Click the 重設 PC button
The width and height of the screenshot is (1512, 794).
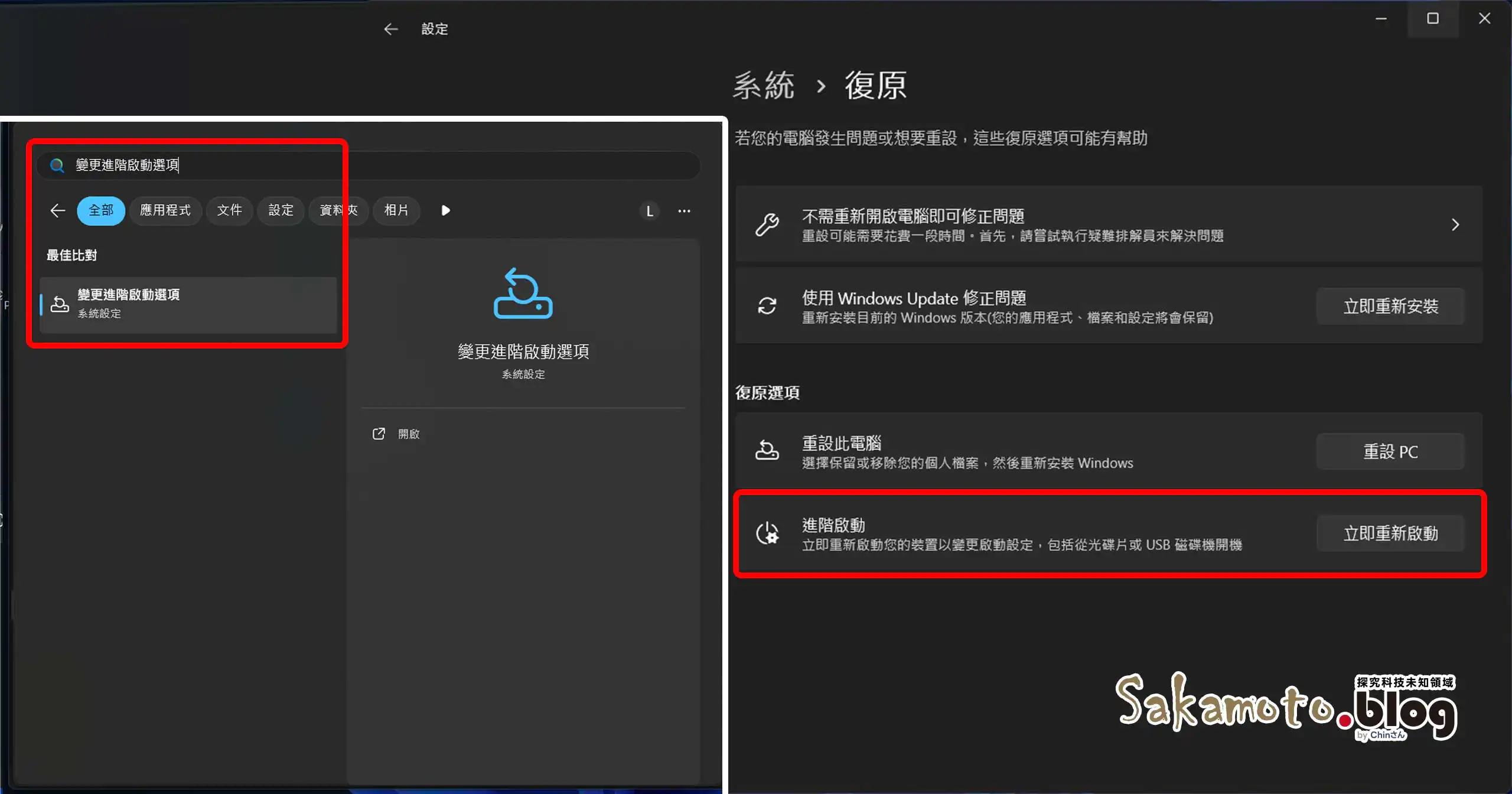pyautogui.click(x=1390, y=451)
